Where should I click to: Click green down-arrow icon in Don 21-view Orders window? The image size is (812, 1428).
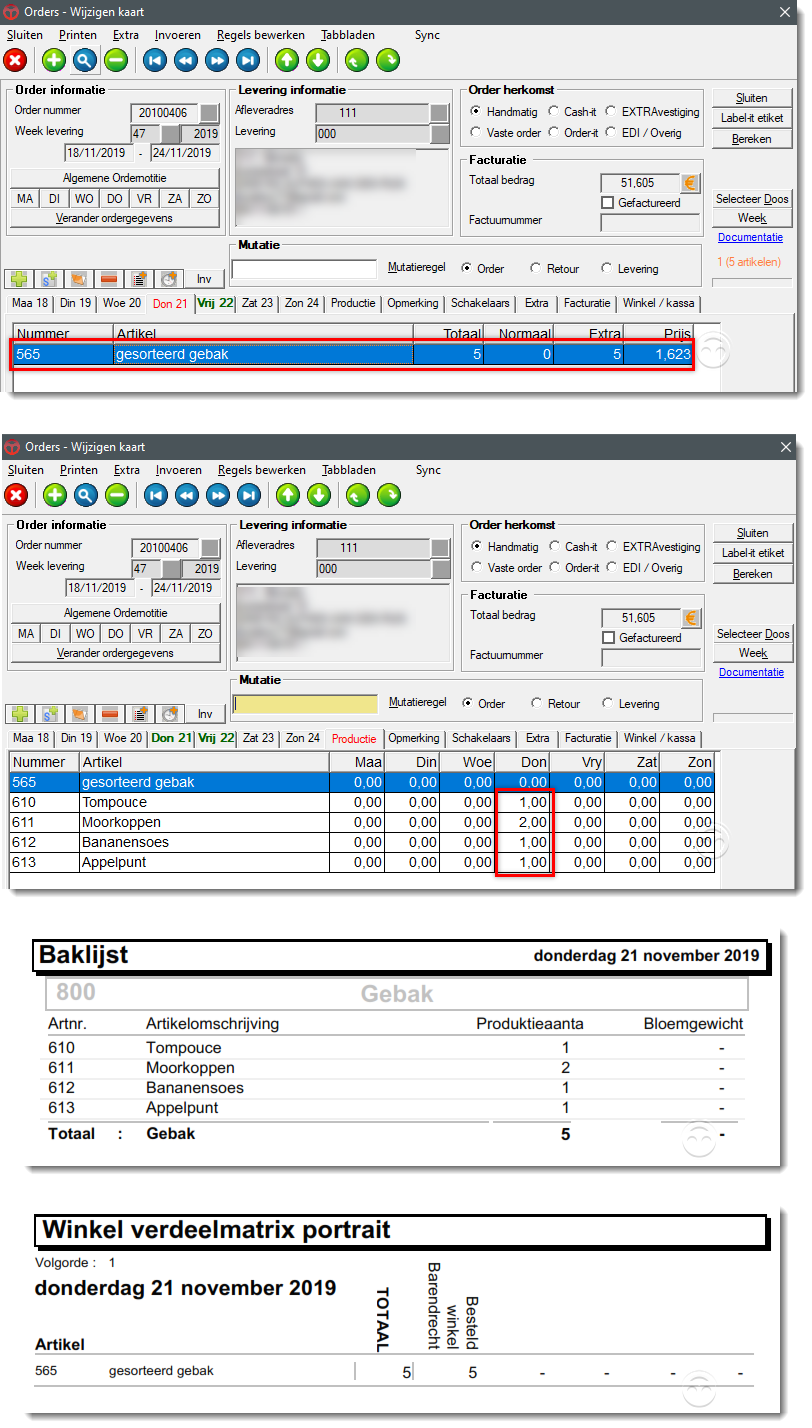coord(318,60)
